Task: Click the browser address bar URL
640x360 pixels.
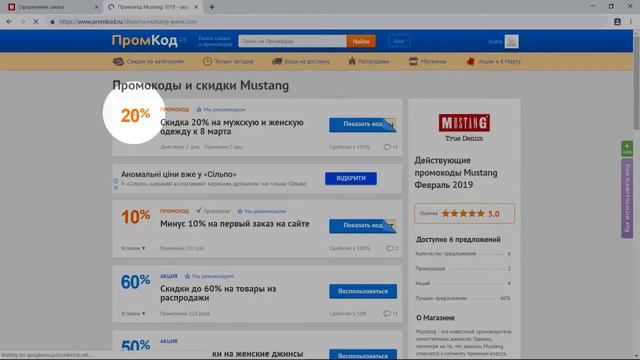Action: [127, 22]
